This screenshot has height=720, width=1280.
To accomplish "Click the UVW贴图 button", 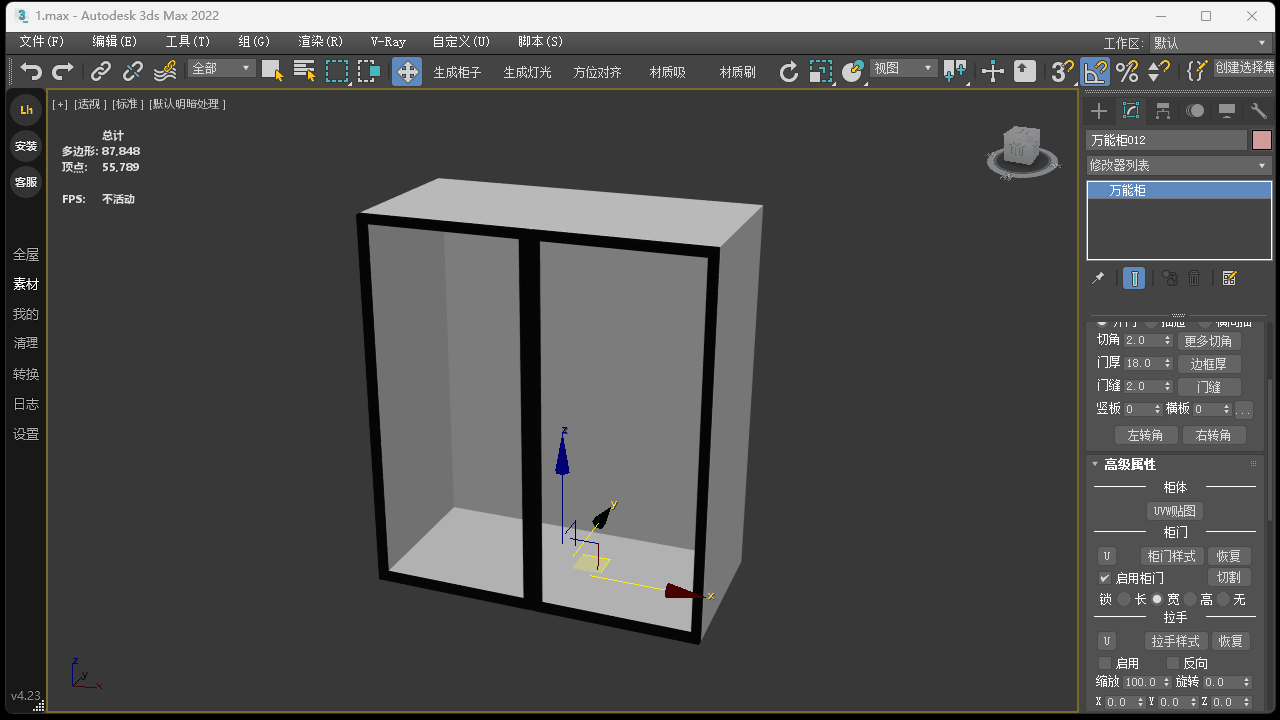I will 1175,511.
